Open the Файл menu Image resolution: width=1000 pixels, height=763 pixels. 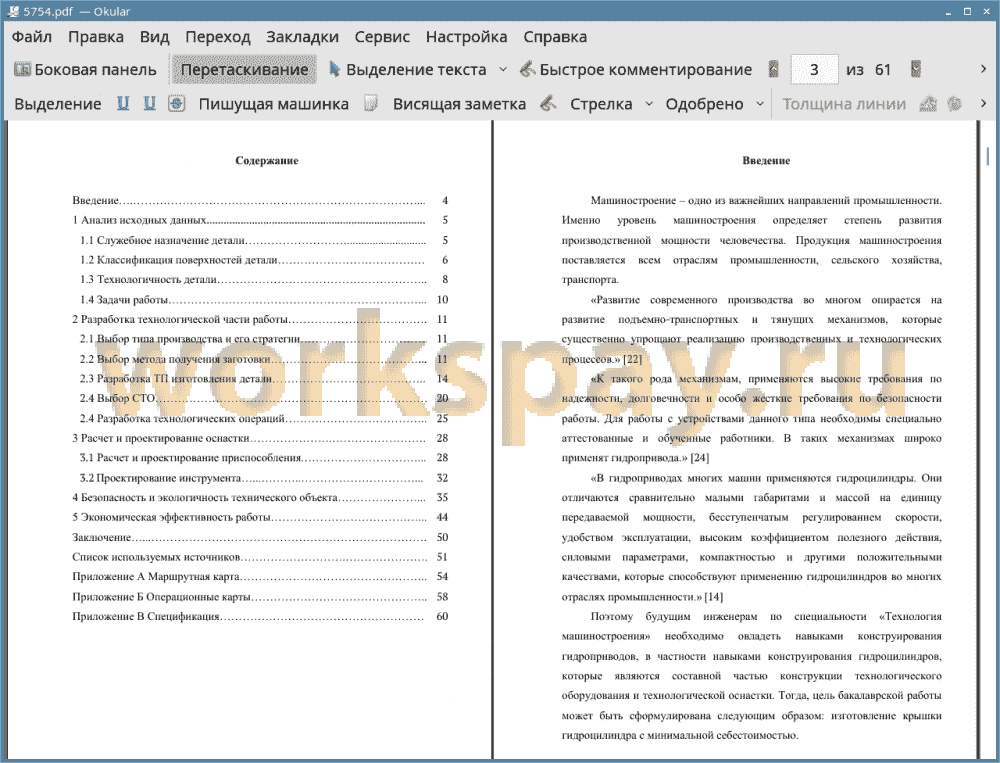32,37
